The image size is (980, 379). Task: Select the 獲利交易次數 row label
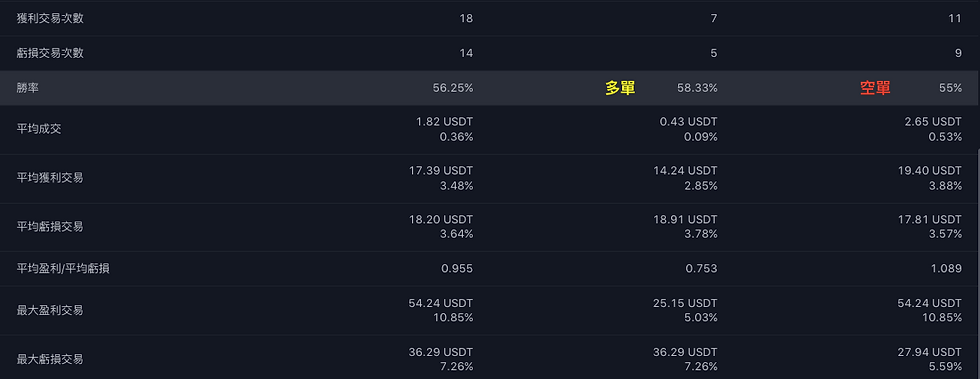pos(50,18)
